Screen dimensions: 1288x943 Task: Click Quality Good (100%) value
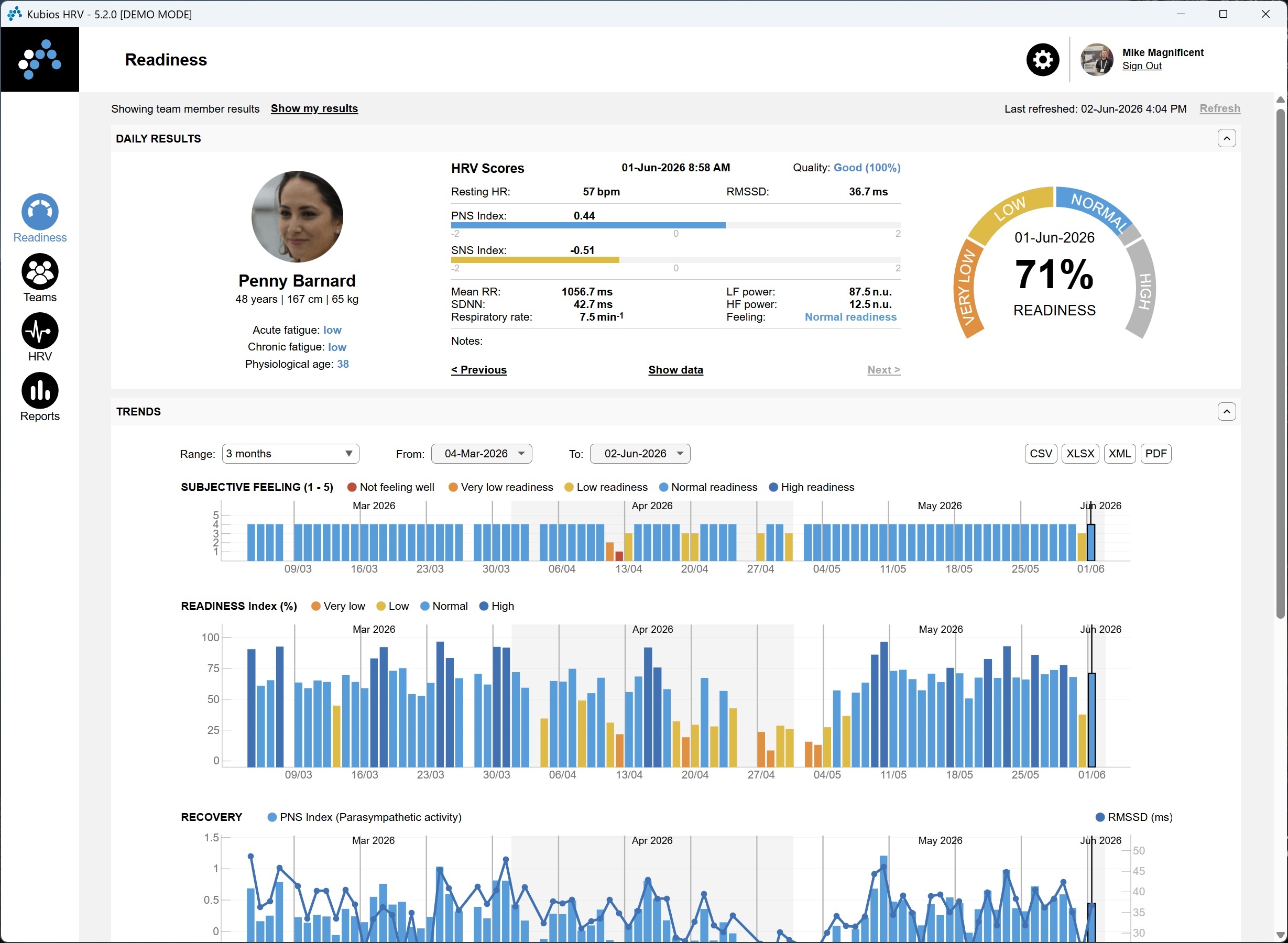[x=867, y=168]
